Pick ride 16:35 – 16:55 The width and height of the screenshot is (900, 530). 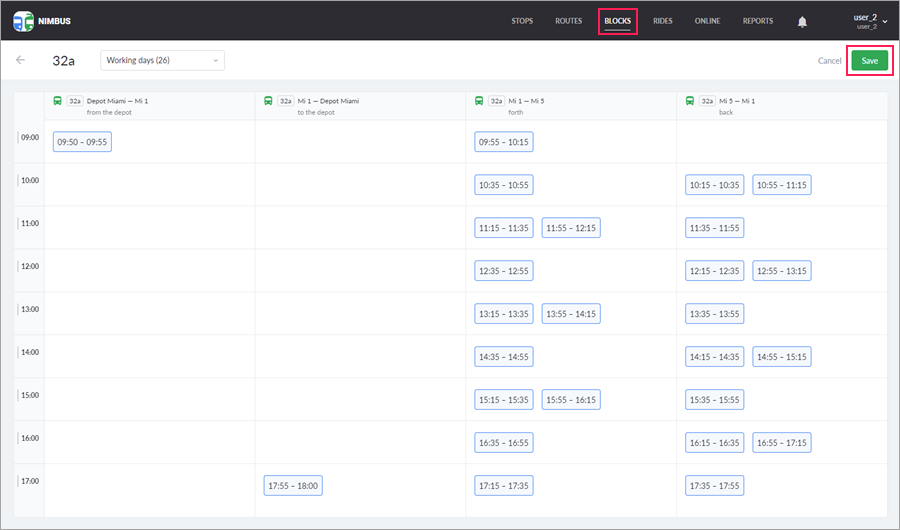coord(503,443)
